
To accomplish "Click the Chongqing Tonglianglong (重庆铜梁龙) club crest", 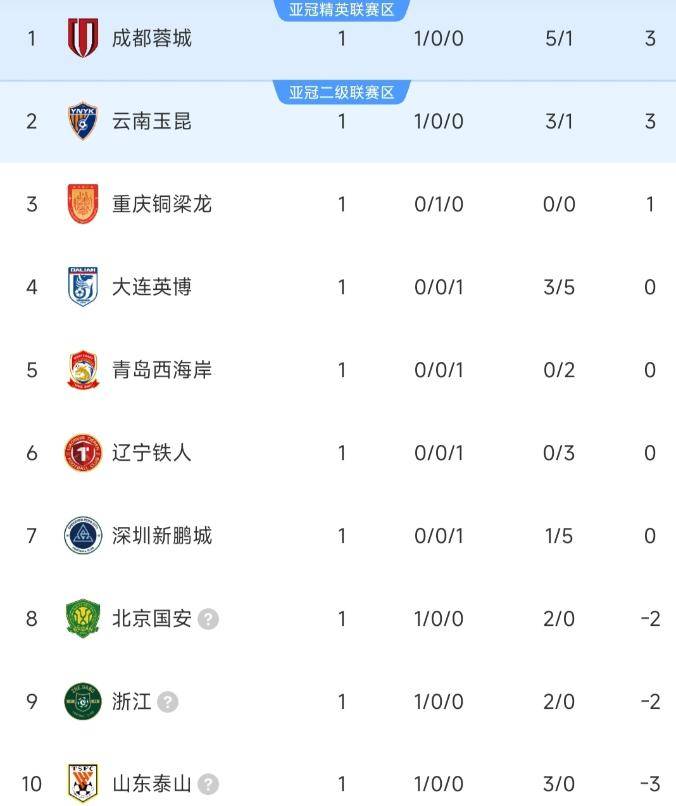I will tap(83, 204).
